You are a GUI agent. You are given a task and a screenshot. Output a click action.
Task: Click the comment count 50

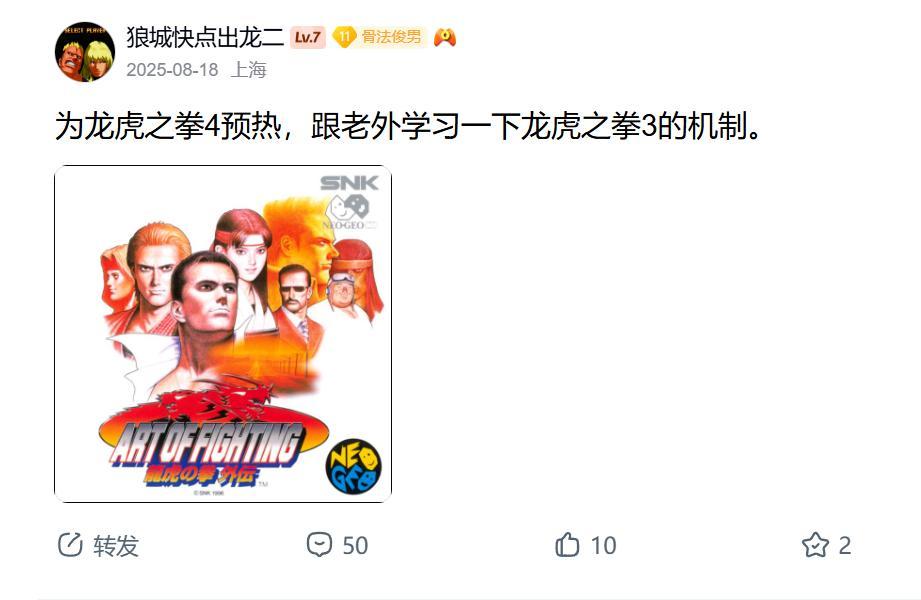point(355,545)
